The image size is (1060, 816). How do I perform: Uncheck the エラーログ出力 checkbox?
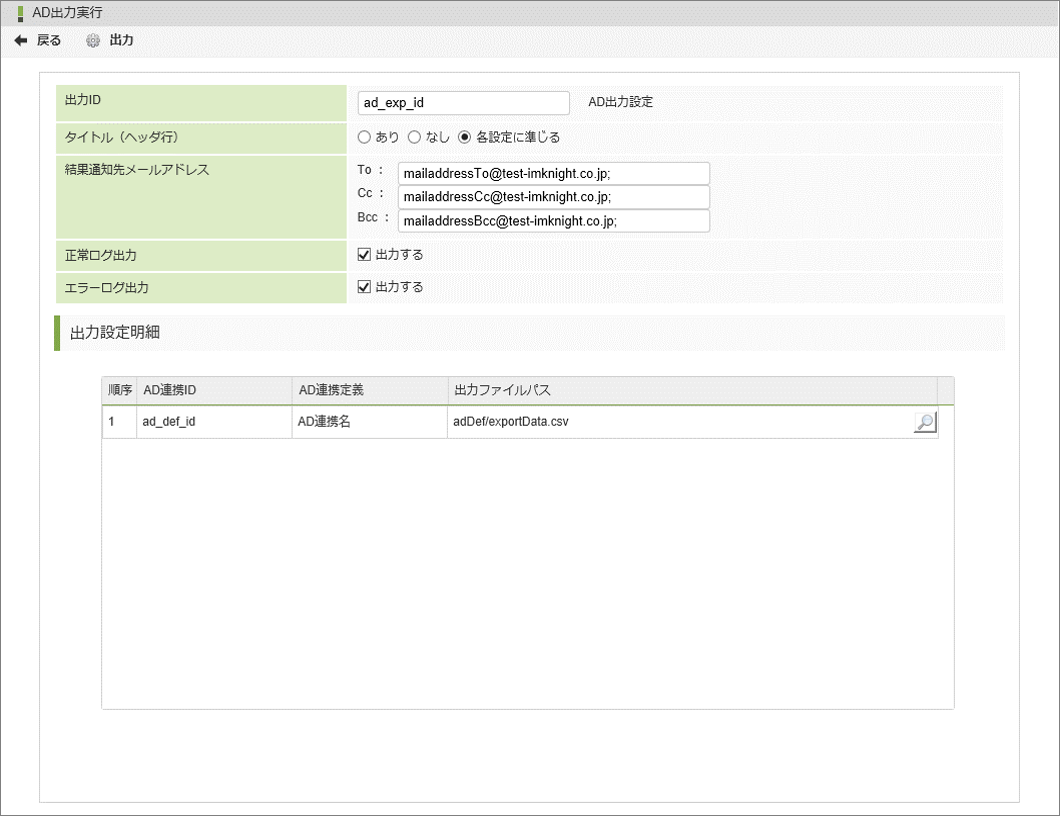click(364, 287)
